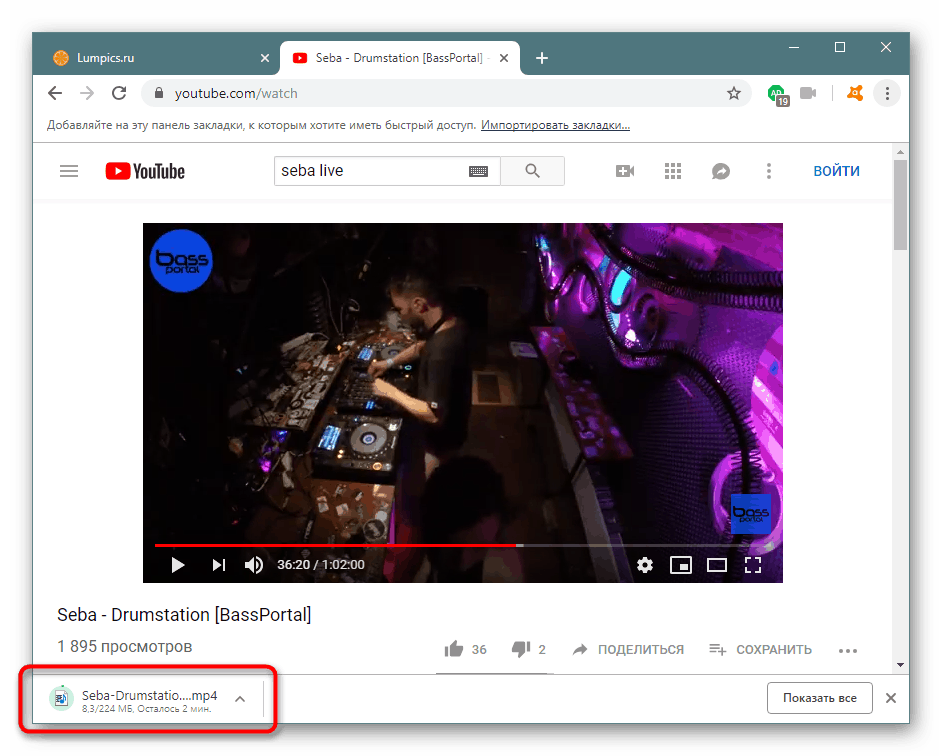The image size is (942, 756).
Task: Open the on-screen keyboard in search box
Action: coord(478,171)
